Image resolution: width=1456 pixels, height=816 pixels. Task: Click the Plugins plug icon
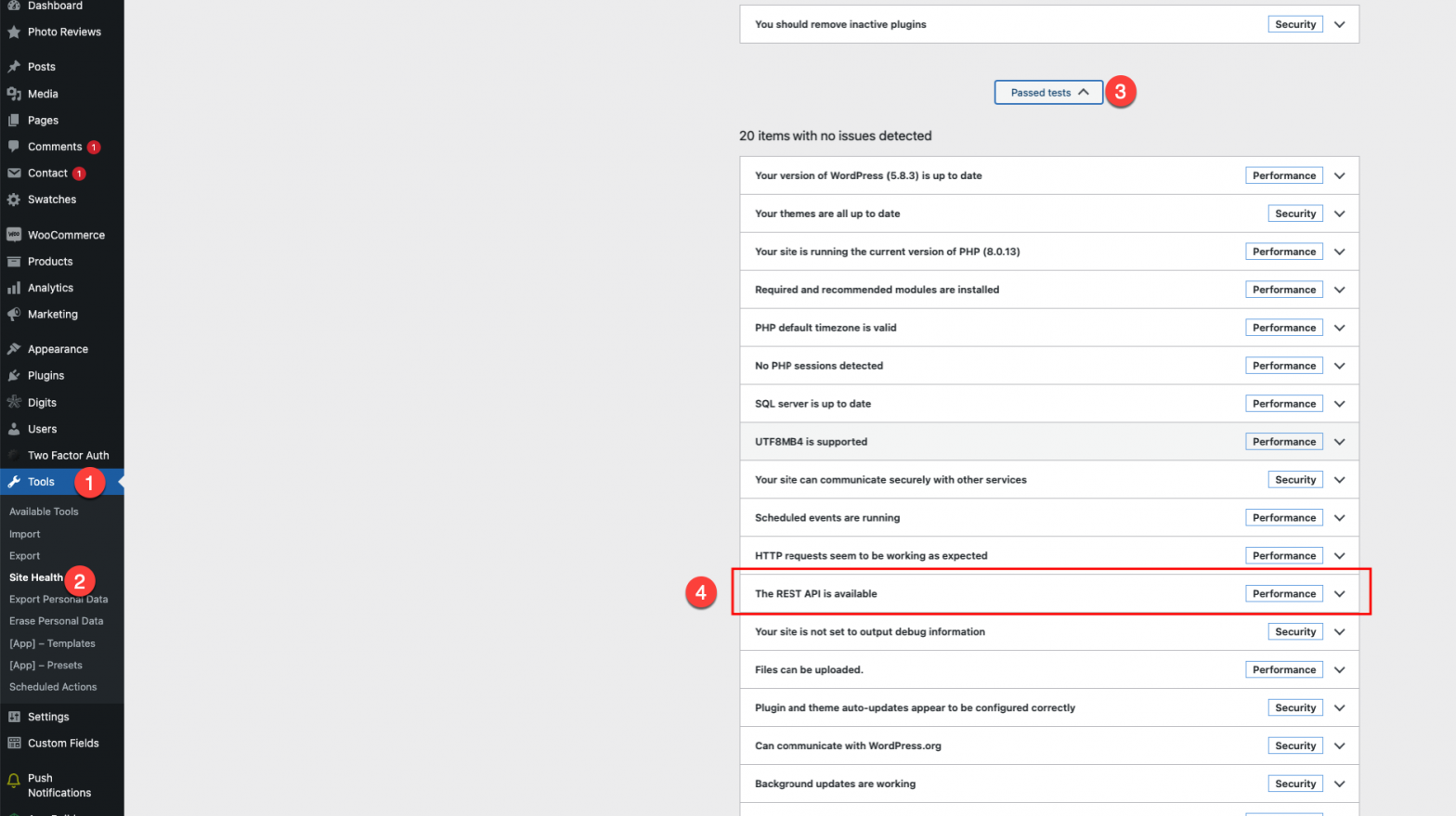[x=13, y=375]
